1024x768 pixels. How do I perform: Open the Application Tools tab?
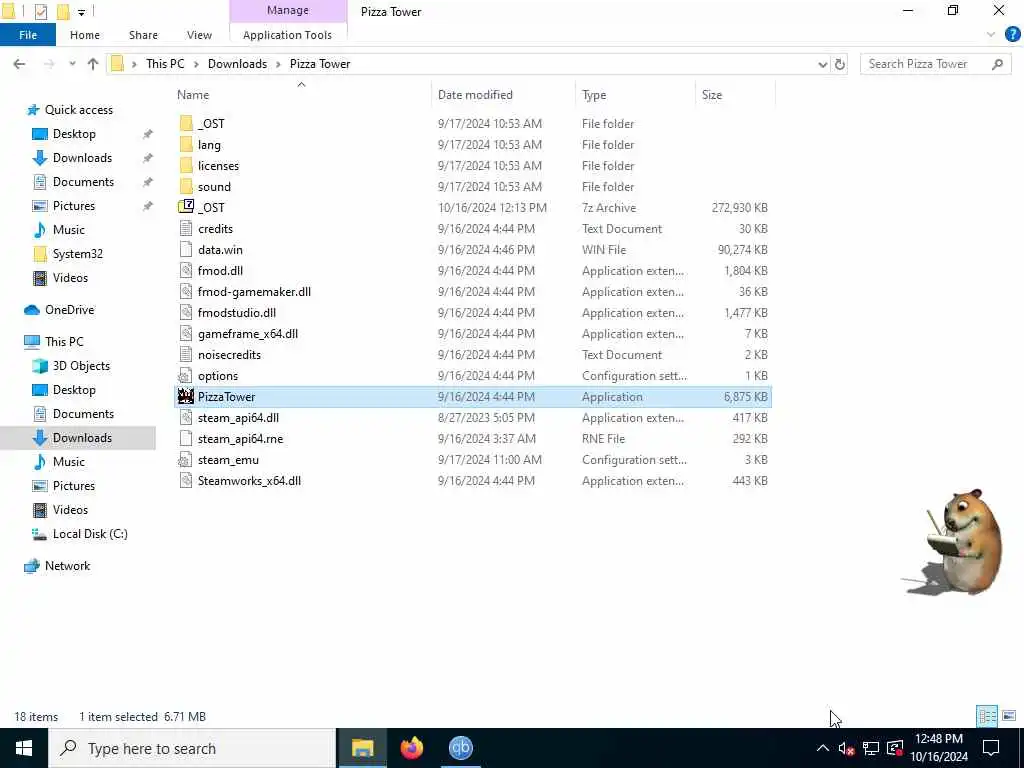(x=287, y=35)
